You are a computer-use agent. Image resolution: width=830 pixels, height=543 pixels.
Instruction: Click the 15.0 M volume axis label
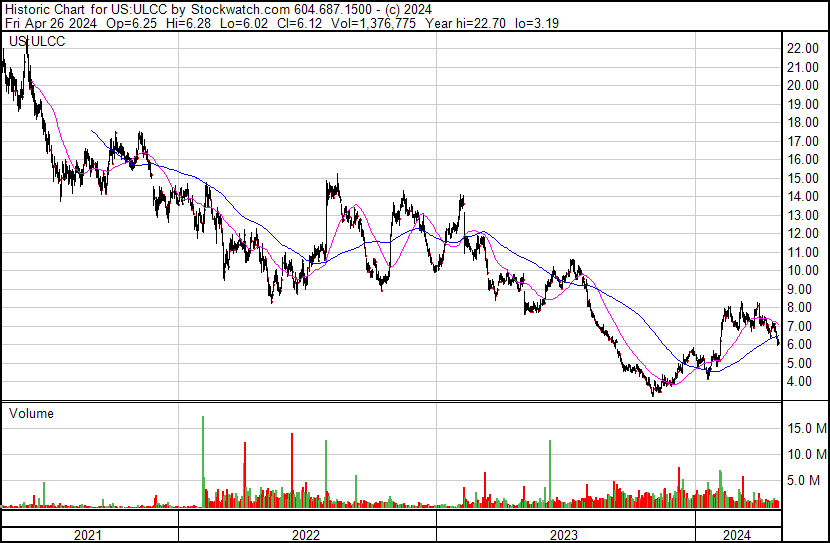click(x=806, y=428)
